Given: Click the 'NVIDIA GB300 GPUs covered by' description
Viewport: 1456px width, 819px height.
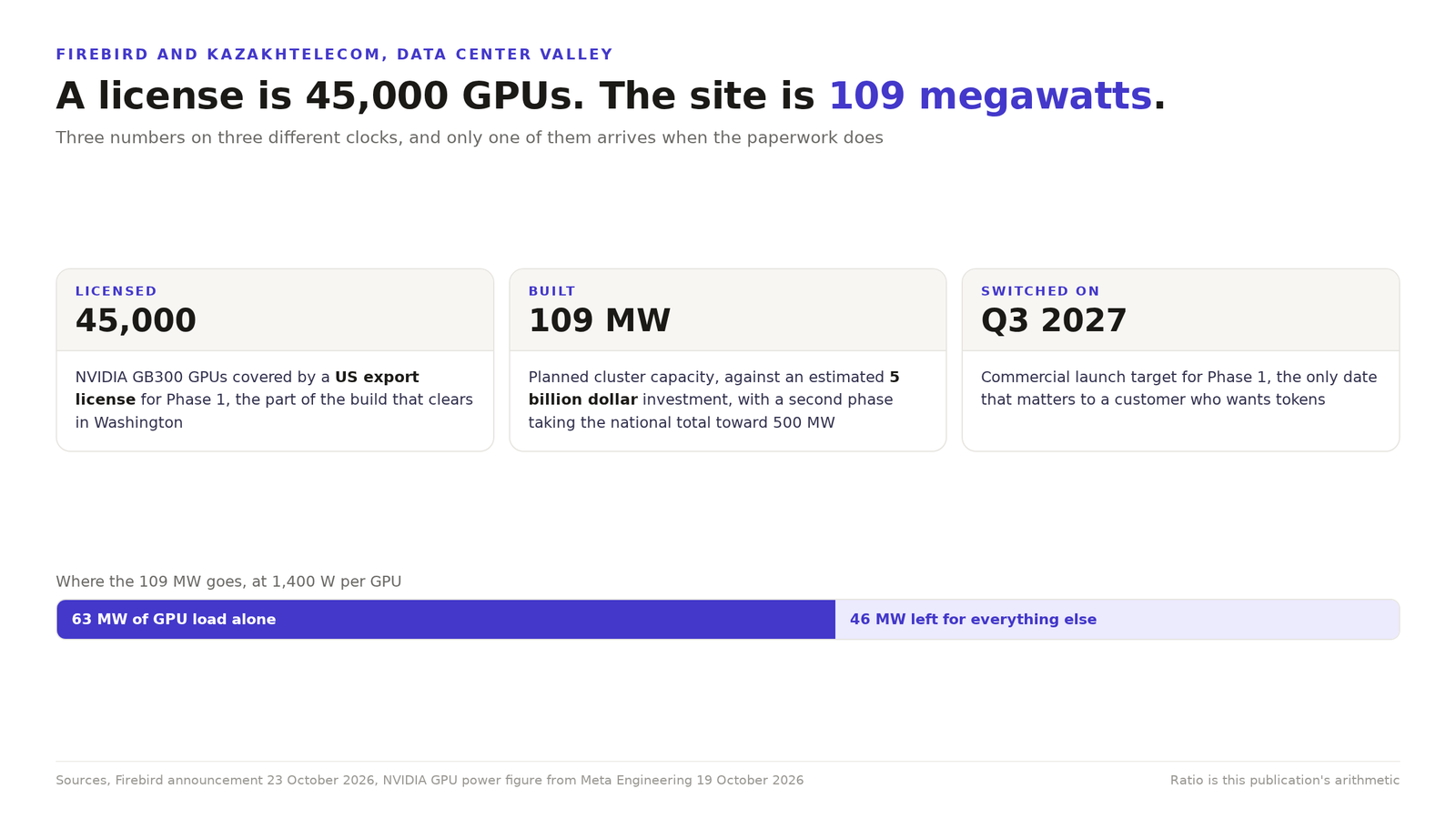Looking at the screenshot, I should (274, 399).
